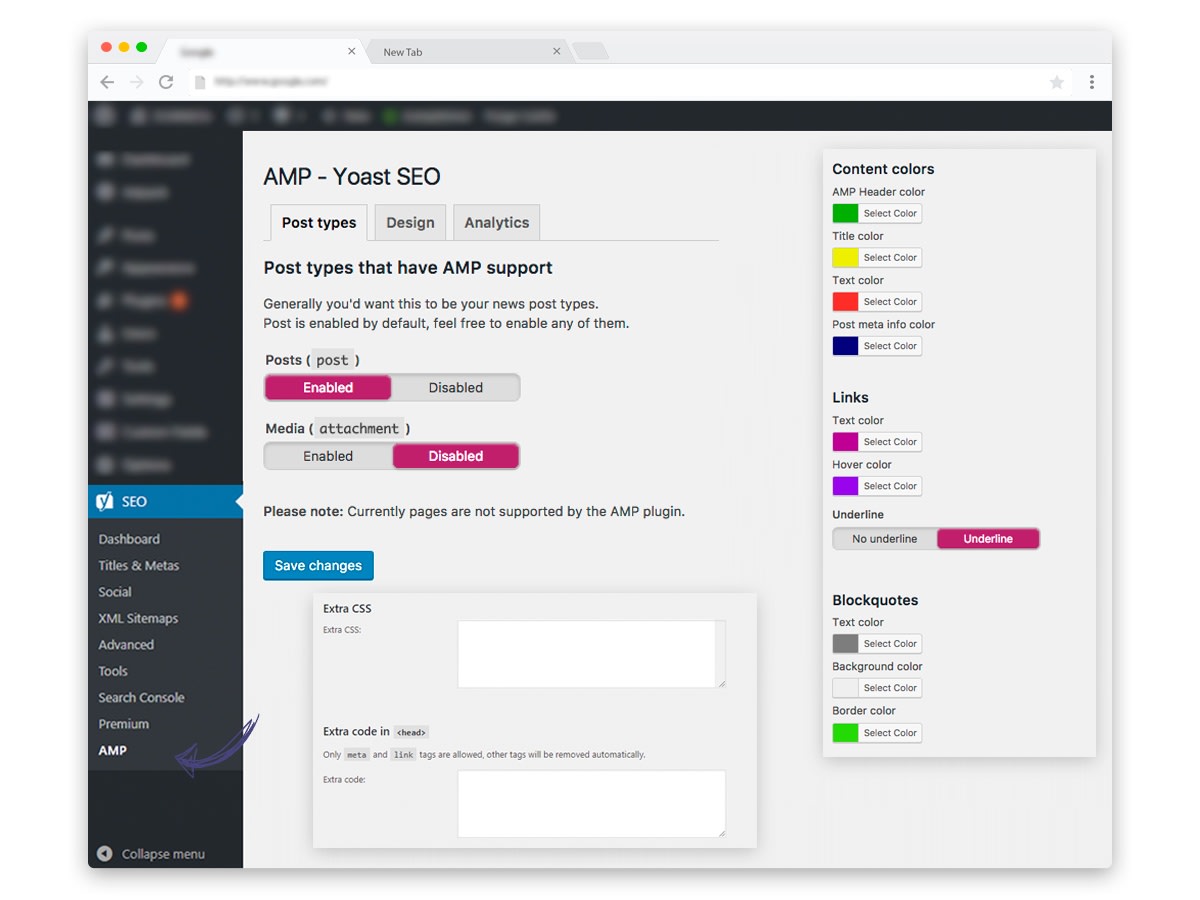
Task: Click the browser back arrow
Action: tap(107, 82)
